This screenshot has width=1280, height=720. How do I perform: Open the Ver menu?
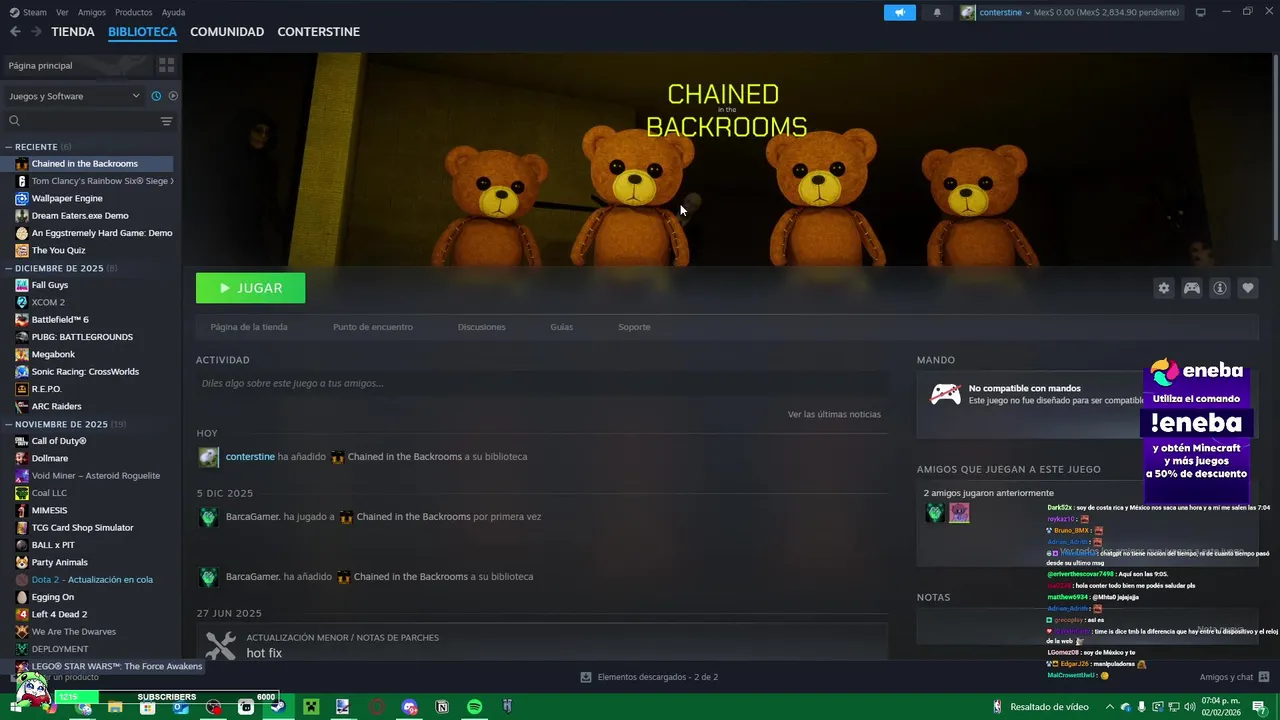coord(62,12)
